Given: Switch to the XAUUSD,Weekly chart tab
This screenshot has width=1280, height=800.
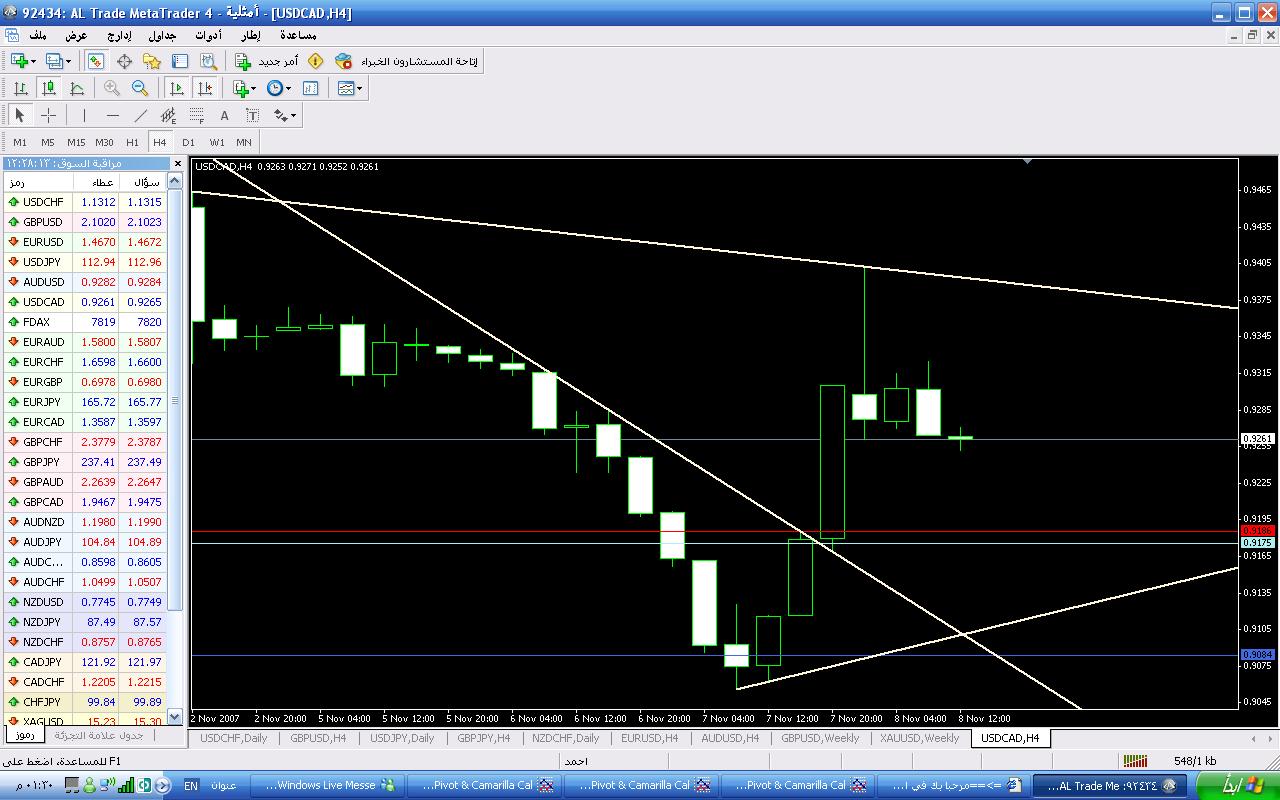Looking at the screenshot, I should point(919,738).
